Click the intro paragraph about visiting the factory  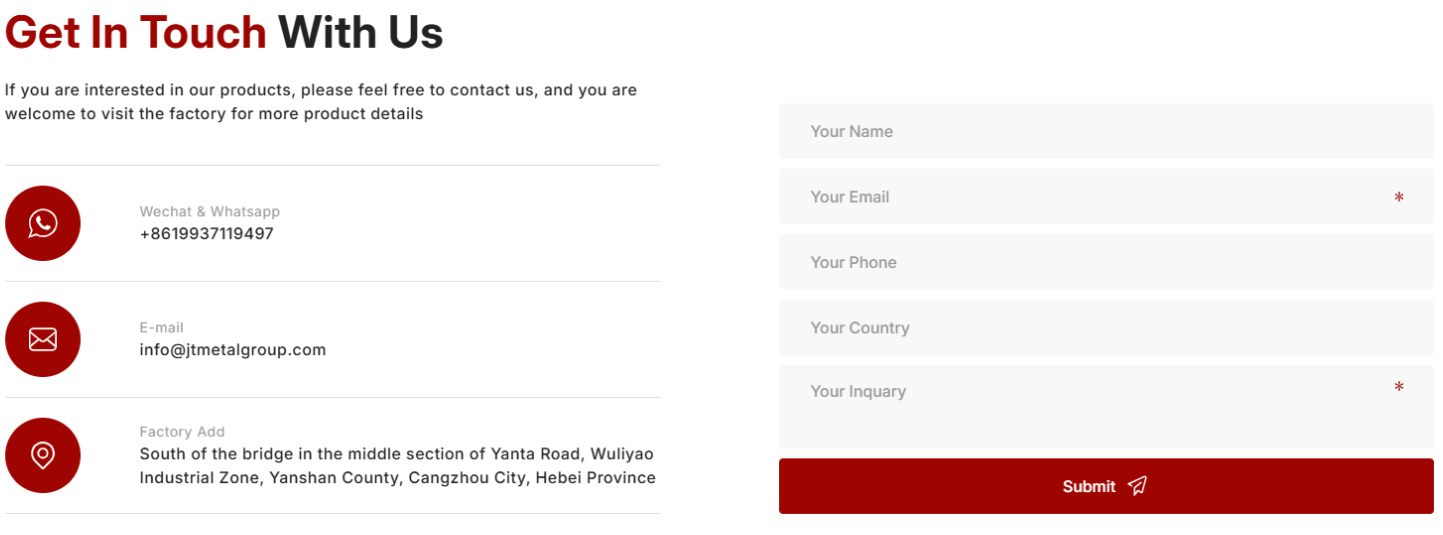(320, 102)
